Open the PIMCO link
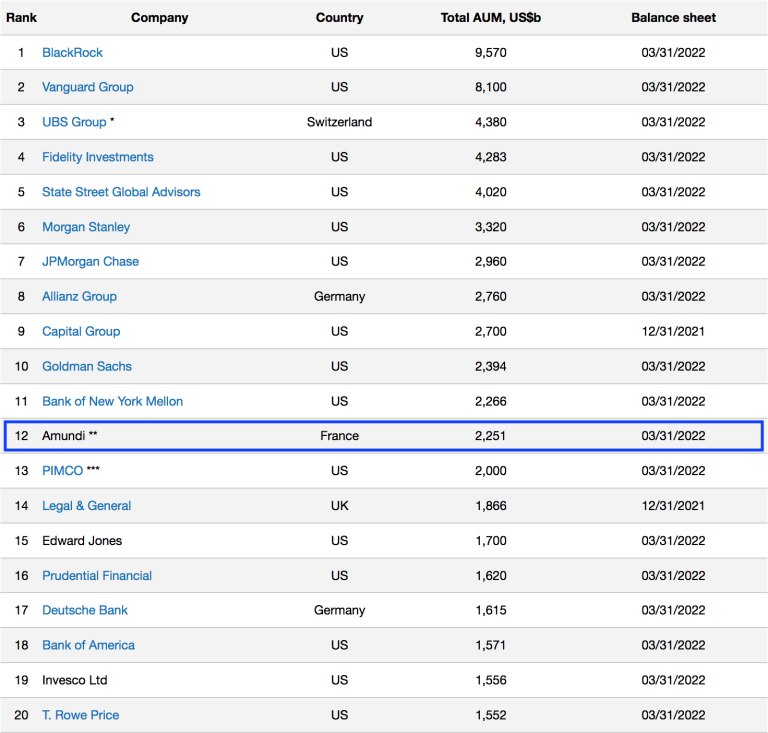 click(62, 471)
